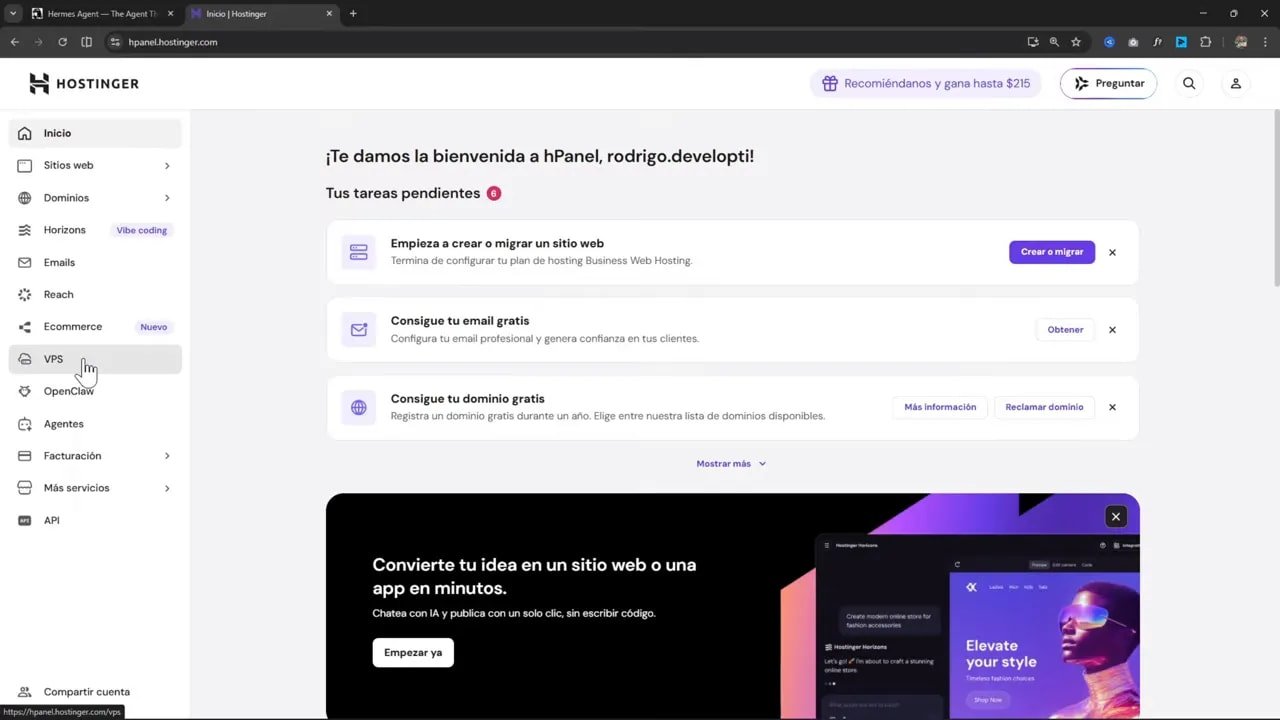Click the Nuevo badge beside Ecommerce
The image size is (1280, 720).
pyautogui.click(x=154, y=327)
